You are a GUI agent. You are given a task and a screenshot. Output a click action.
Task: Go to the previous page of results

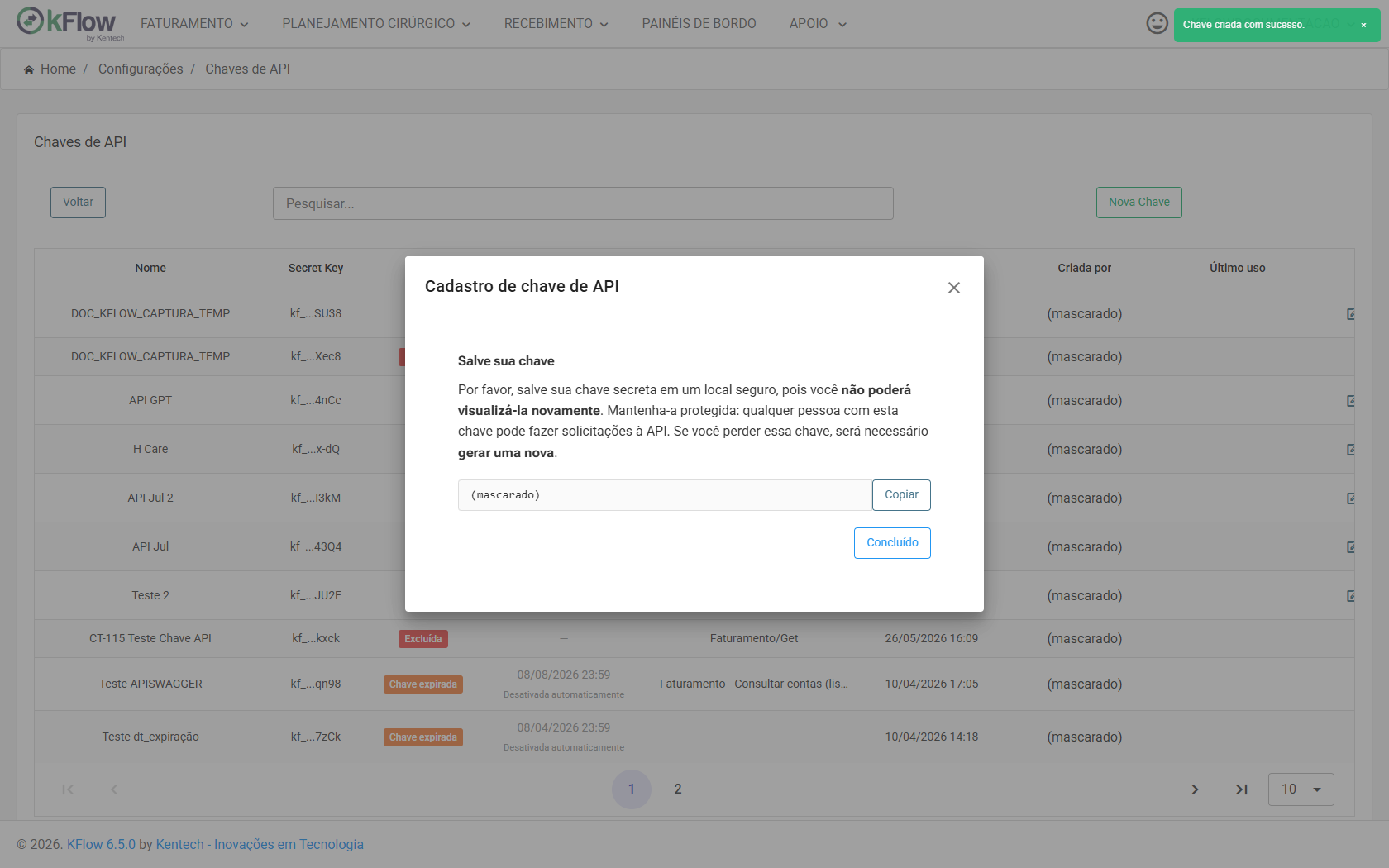114,789
